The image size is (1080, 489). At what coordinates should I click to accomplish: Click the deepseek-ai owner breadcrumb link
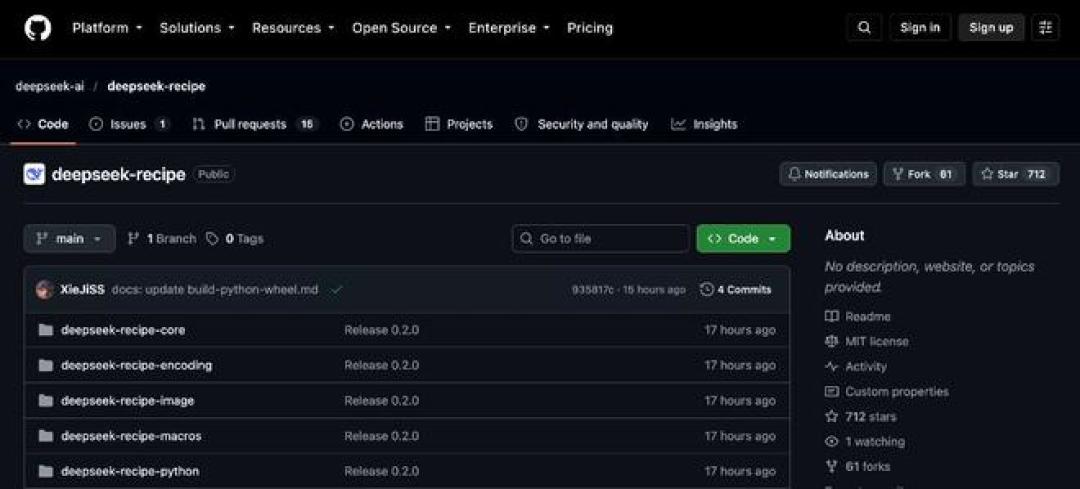pos(50,87)
